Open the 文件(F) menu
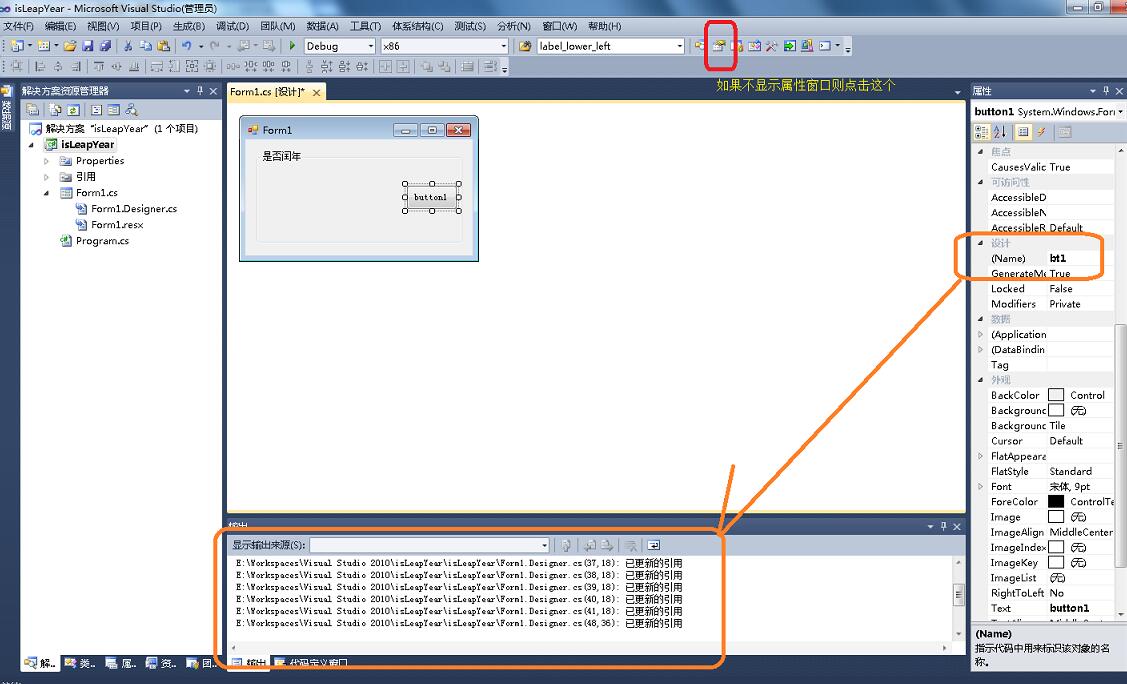 (x=19, y=26)
